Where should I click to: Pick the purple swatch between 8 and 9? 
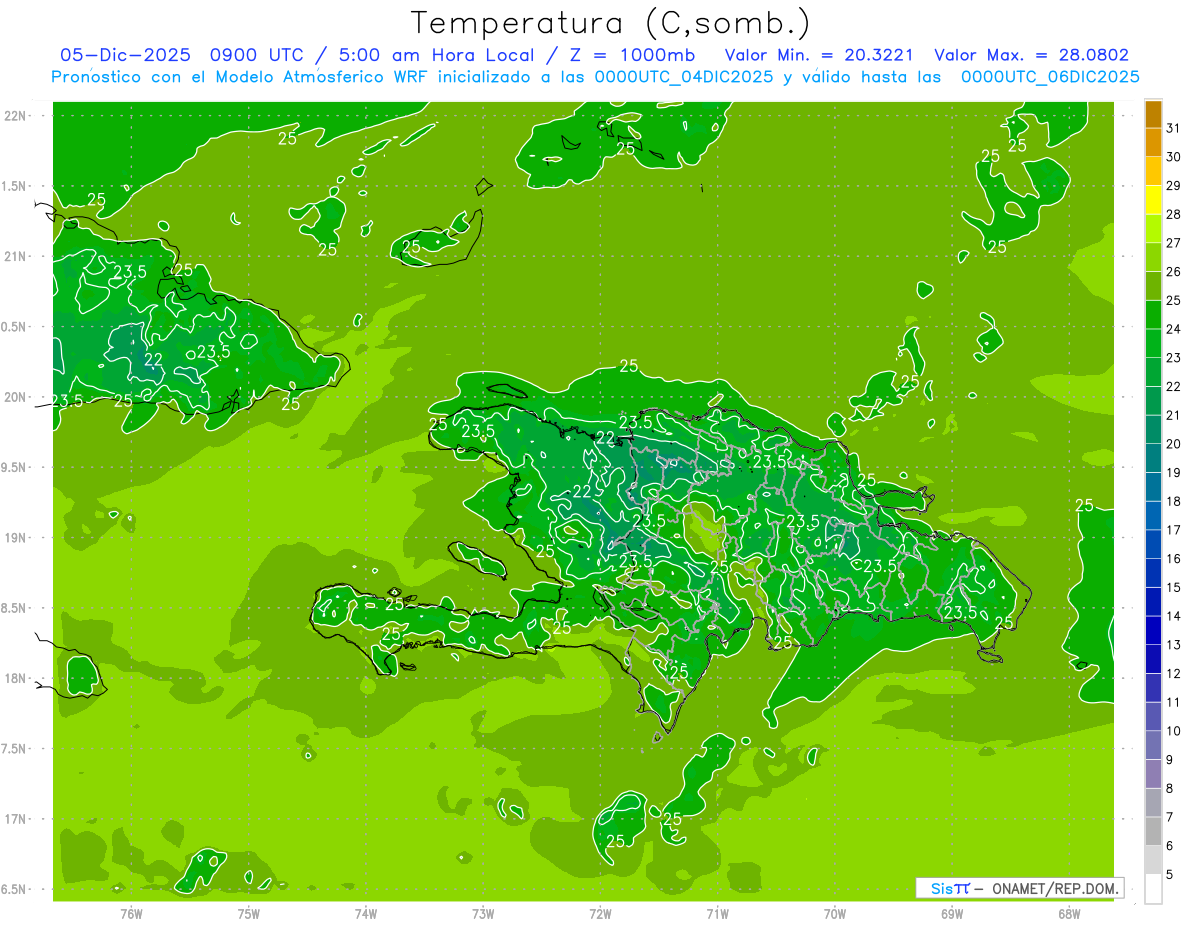point(1154,774)
